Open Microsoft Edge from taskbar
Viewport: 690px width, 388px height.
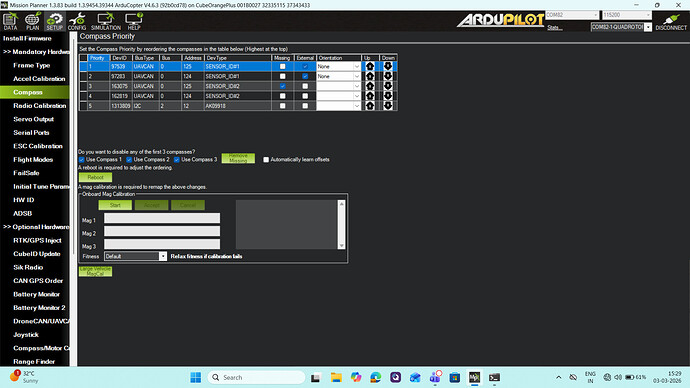click(375, 377)
